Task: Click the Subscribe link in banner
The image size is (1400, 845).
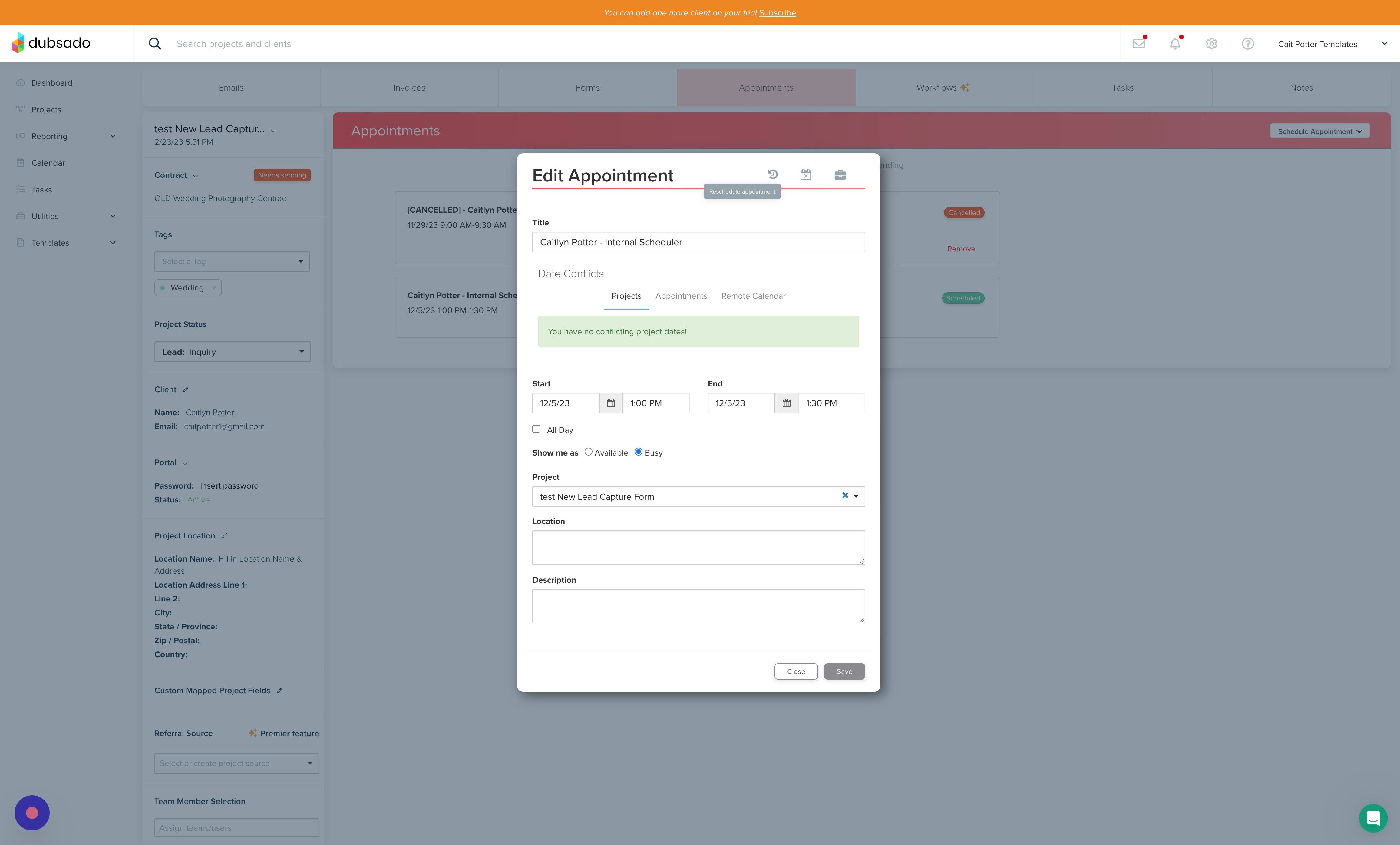Action: tap(777, 12)
